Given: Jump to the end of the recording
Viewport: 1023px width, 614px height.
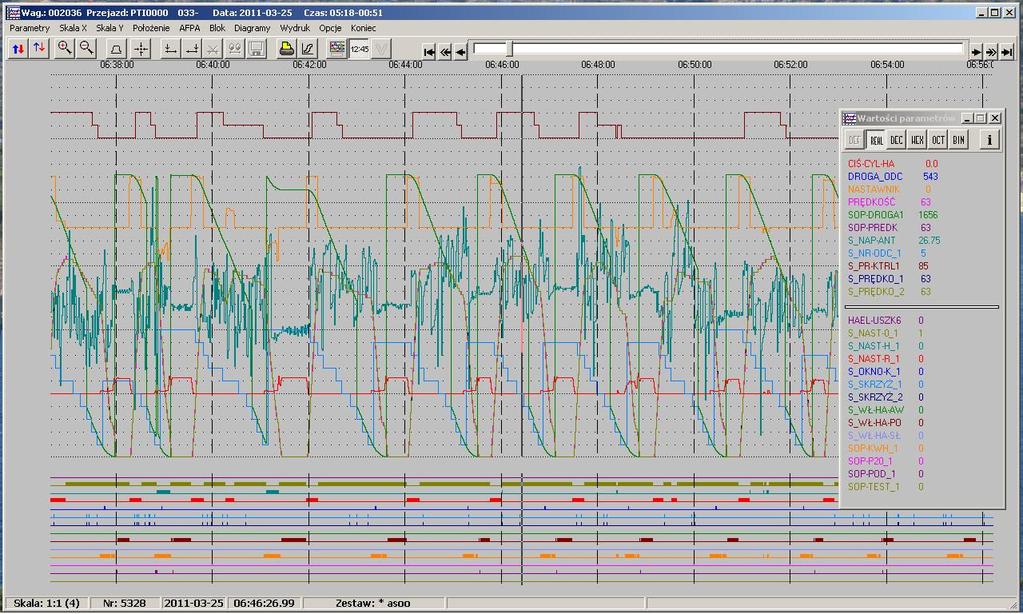Looking at the screenshot, I should pos(1007,52).
